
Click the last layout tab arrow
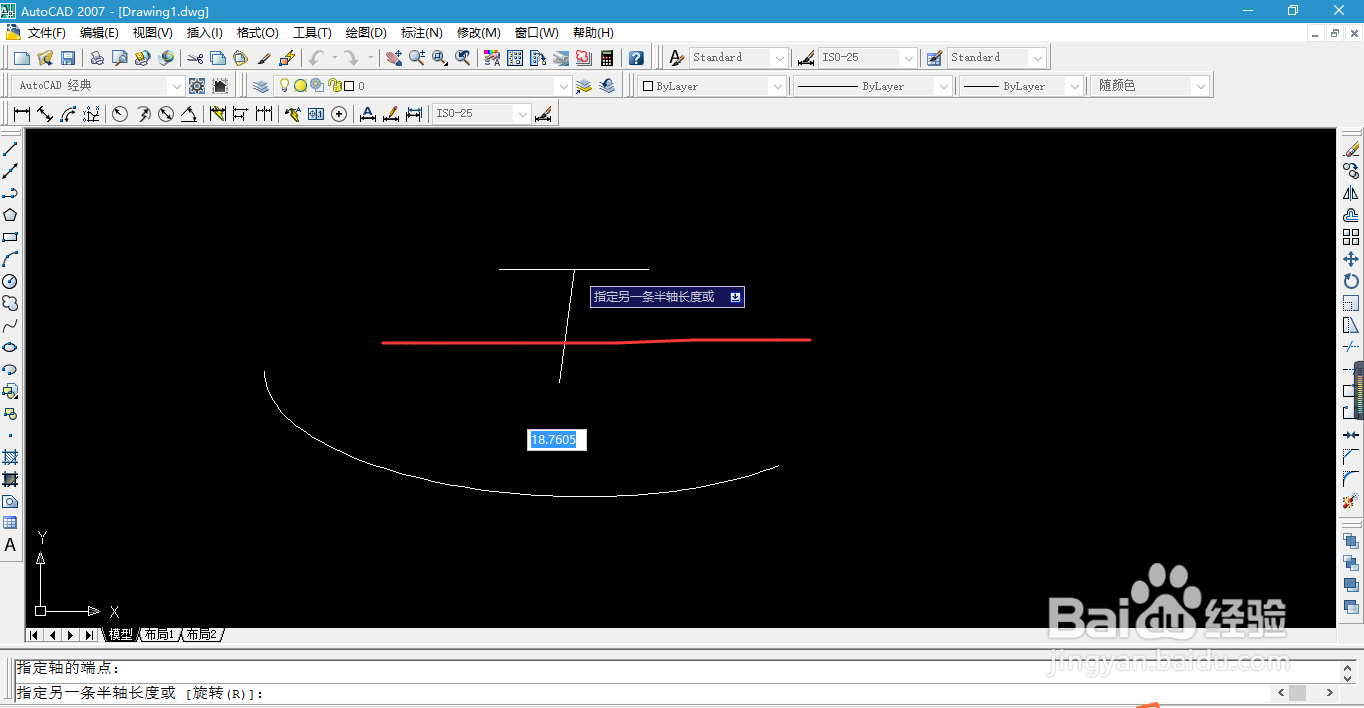[89, 635]
